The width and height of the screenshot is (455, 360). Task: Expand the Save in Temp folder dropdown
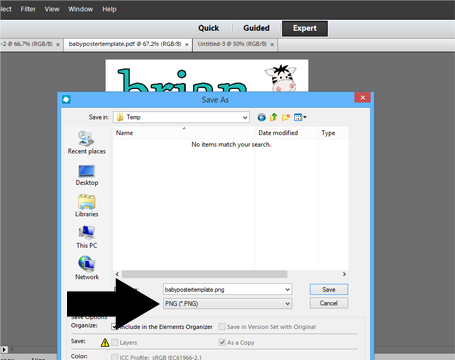click(181, 117)
